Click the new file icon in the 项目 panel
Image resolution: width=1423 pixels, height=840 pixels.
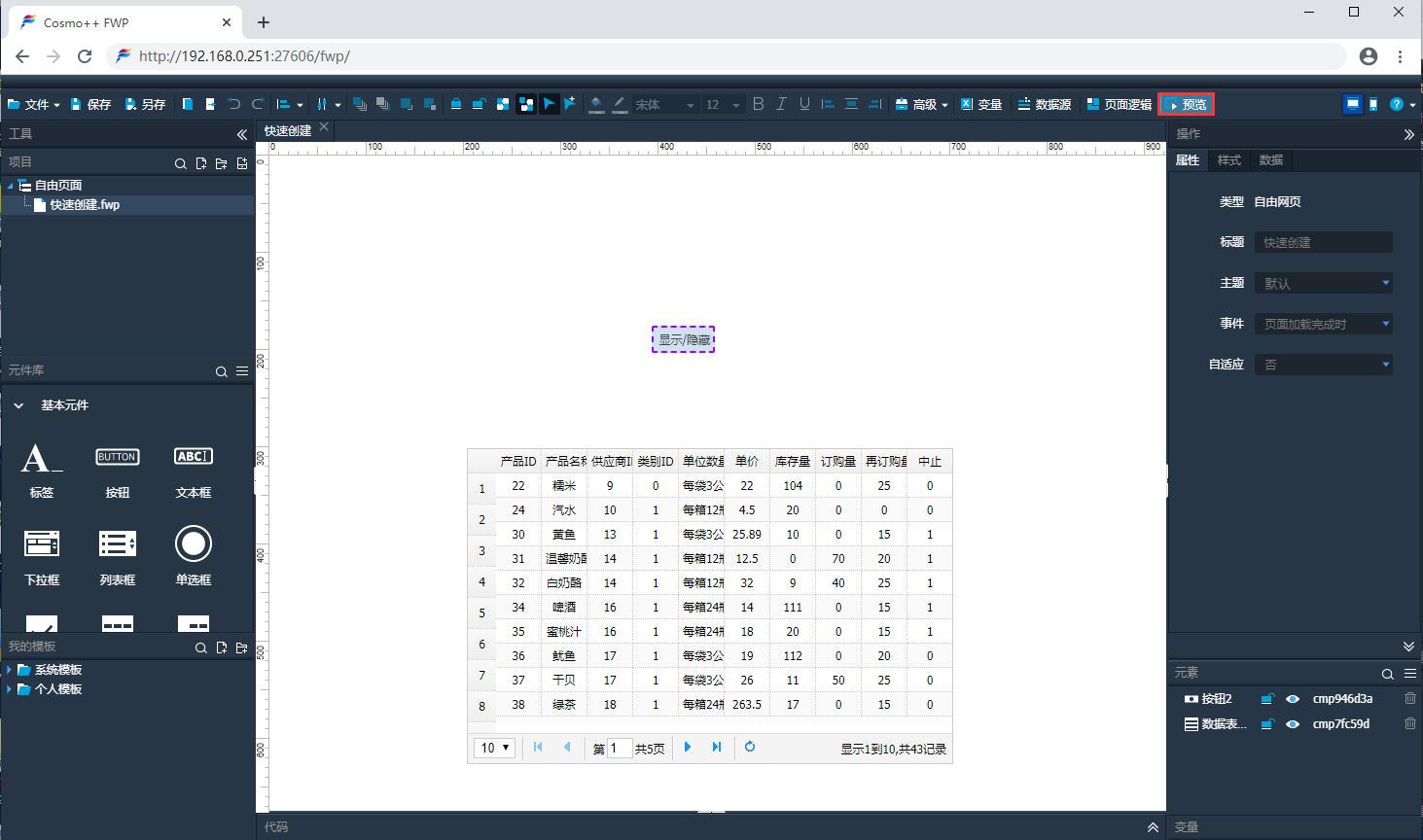[200, 163]
